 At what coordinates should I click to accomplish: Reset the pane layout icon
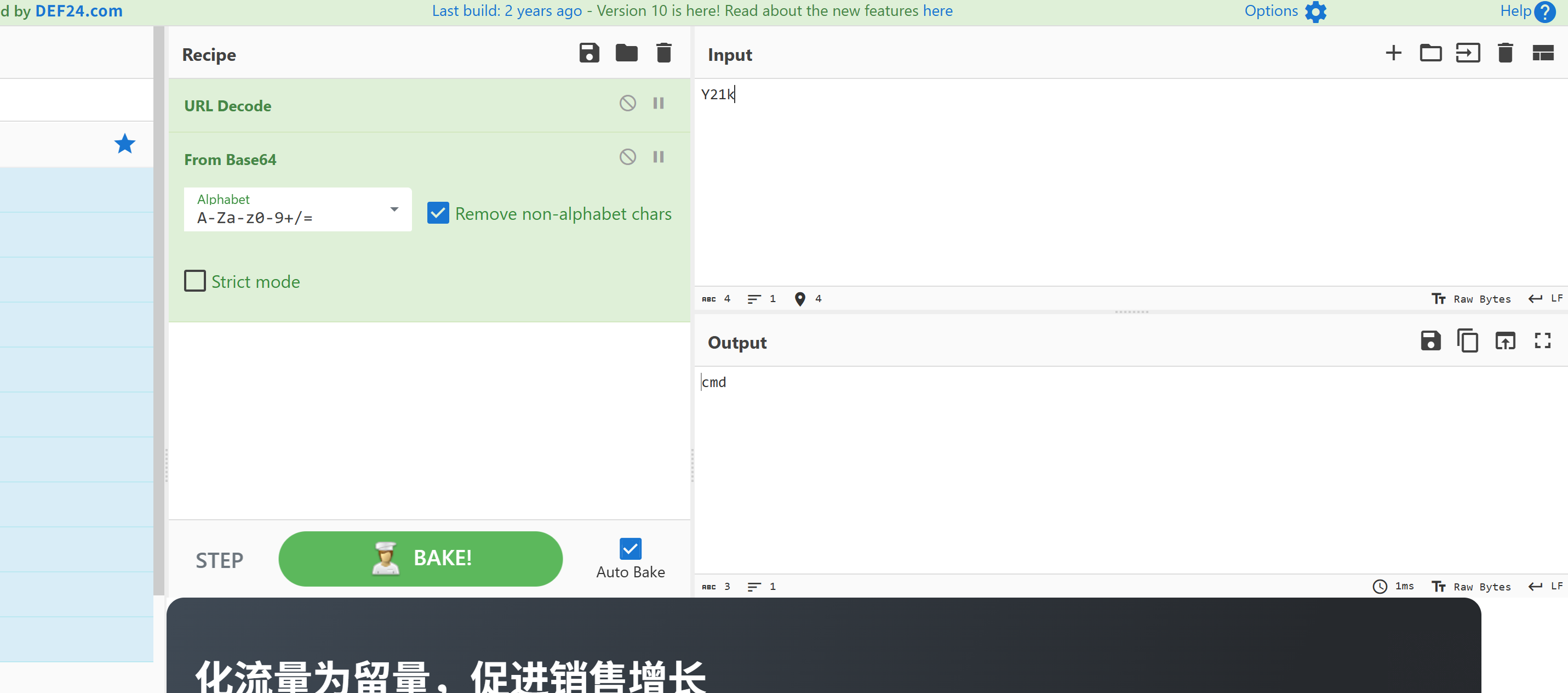[x=1542, y=53]
